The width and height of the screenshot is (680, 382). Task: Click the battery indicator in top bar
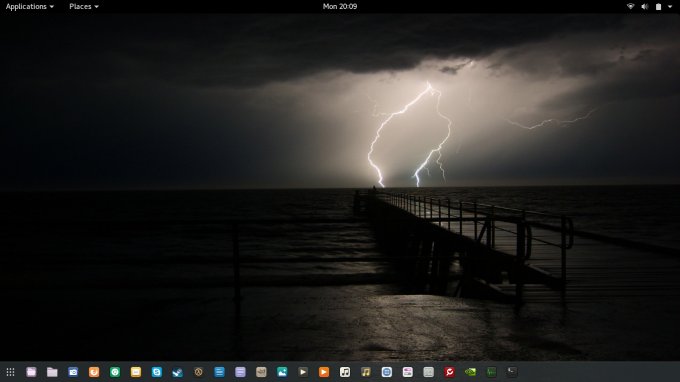pos(658,7)
